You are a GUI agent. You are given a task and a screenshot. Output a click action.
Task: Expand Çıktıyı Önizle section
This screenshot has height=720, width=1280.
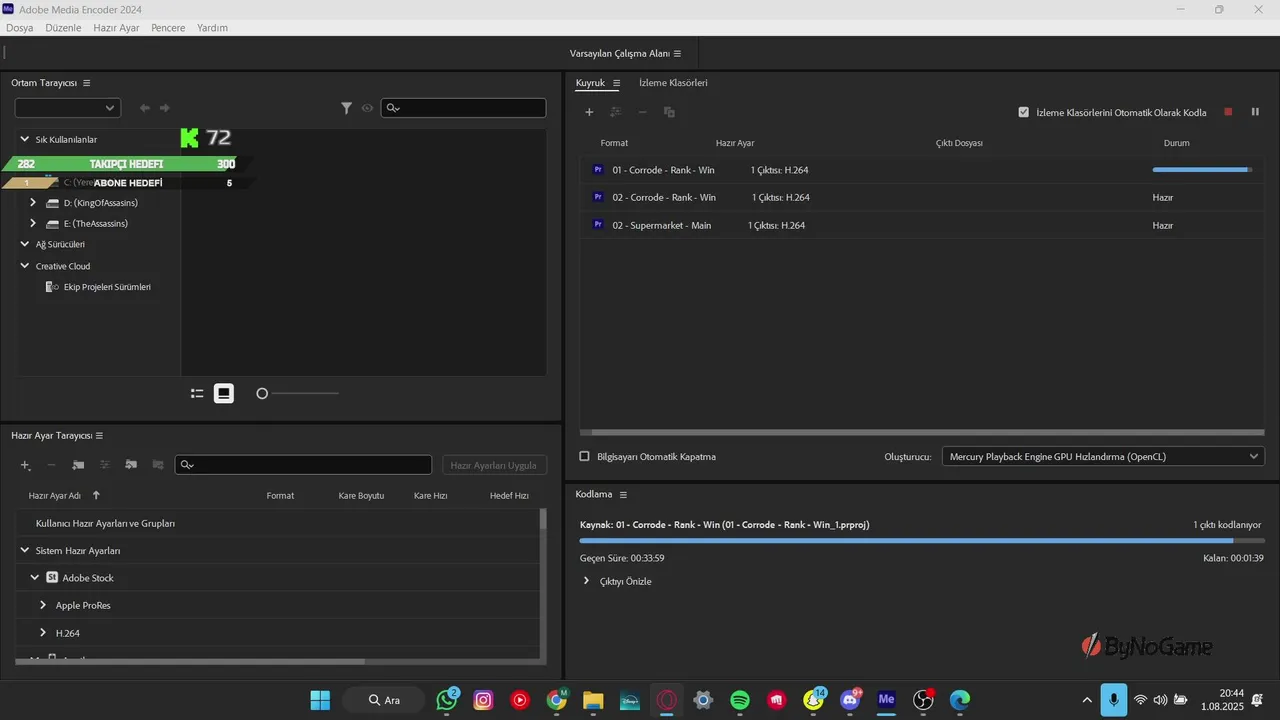[x=586, y=581]
